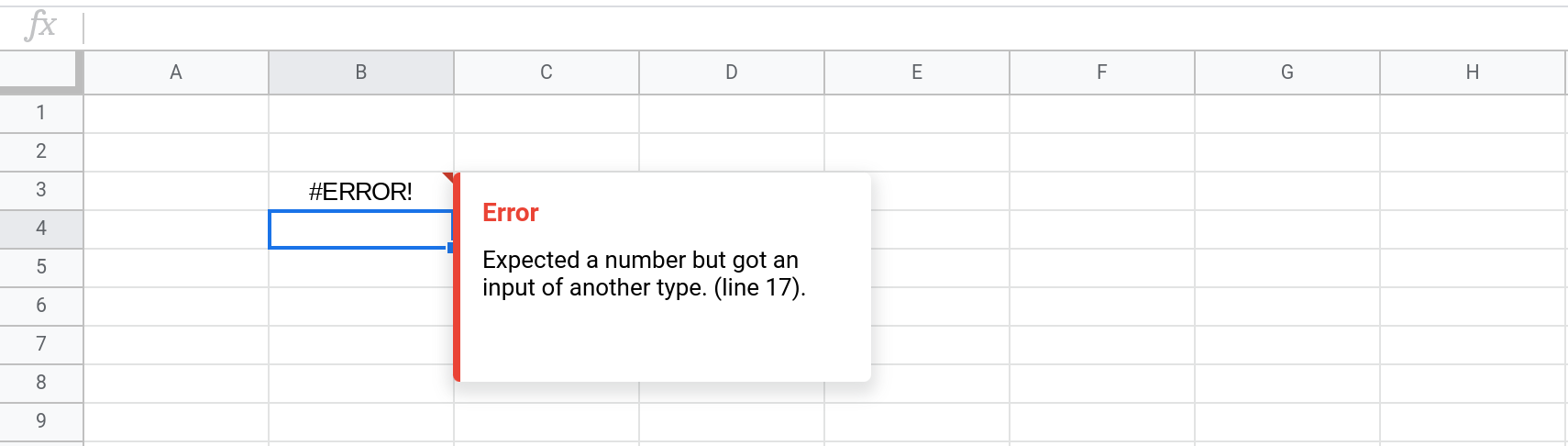Select row 6 header
The image size is (1568, 446).
[x=41, y=306]
